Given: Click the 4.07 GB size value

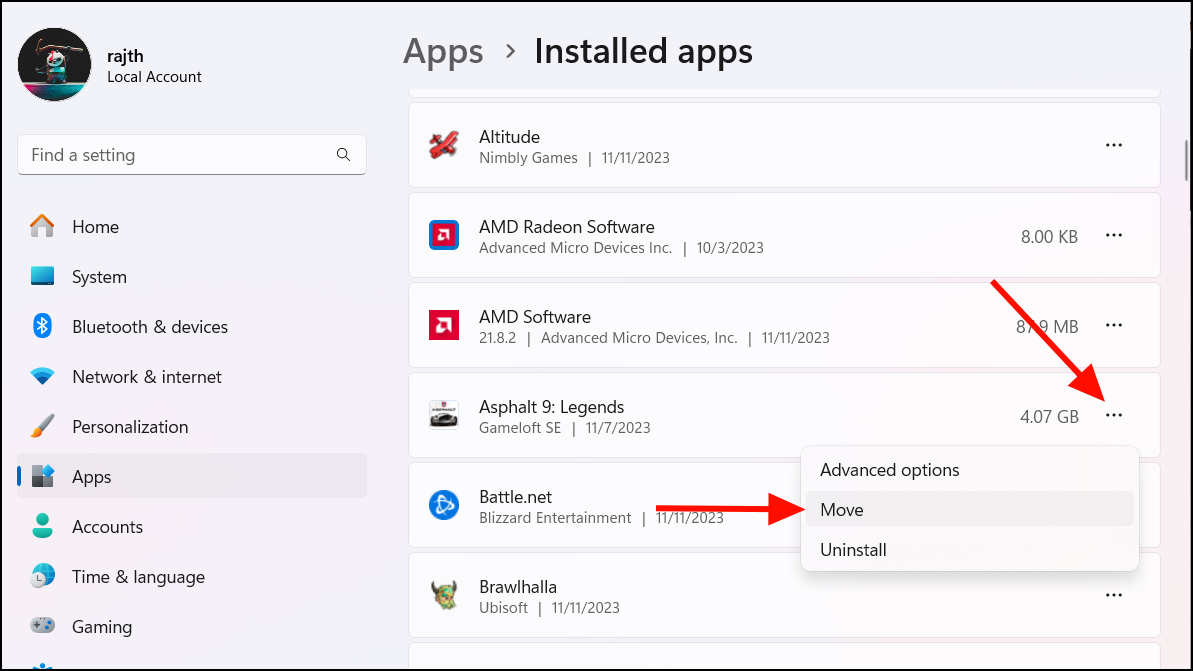Looking at the screenshot, I should [x=1049, y=417].
